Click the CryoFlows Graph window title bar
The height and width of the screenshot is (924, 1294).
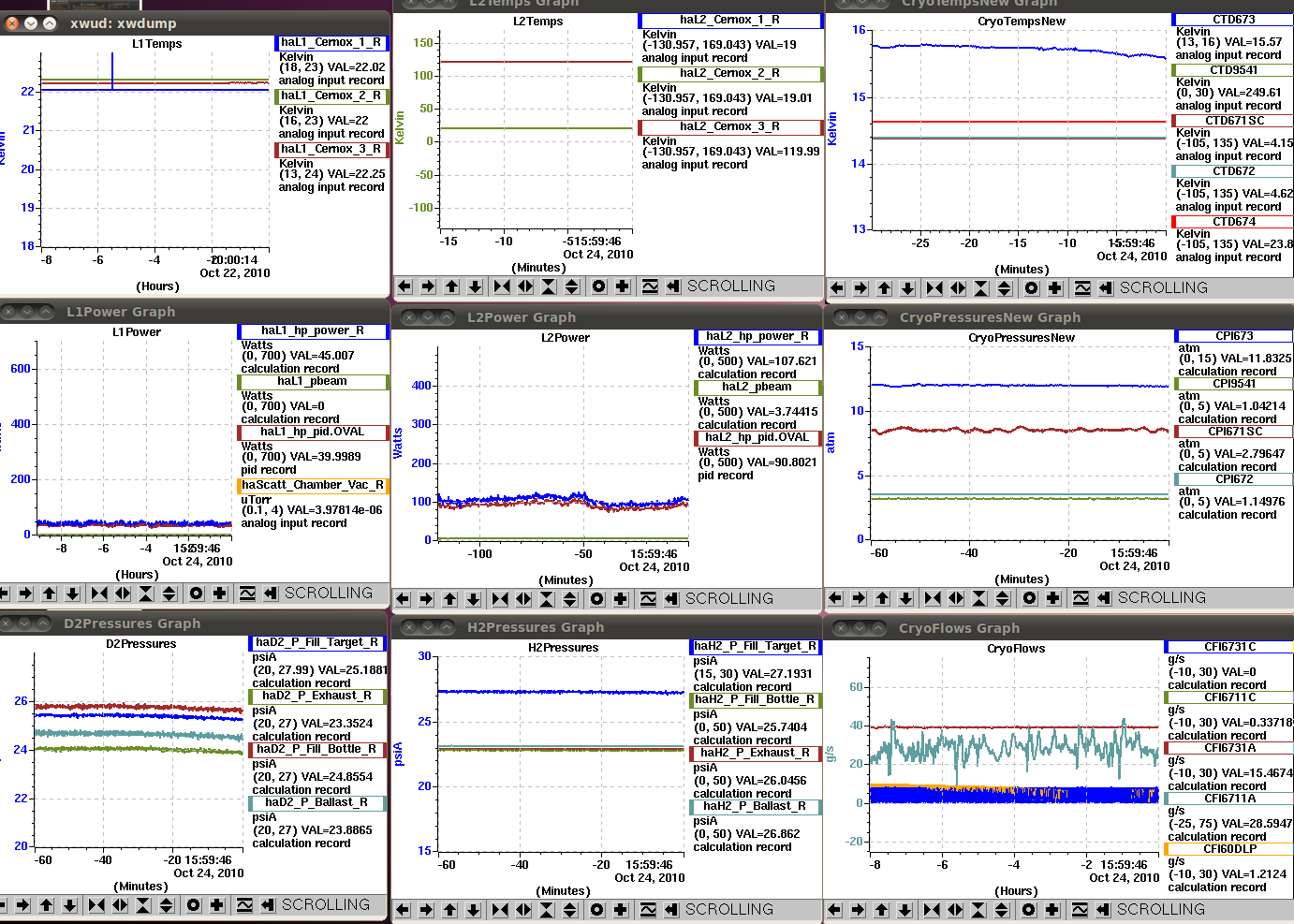(x=1058, y=628)
